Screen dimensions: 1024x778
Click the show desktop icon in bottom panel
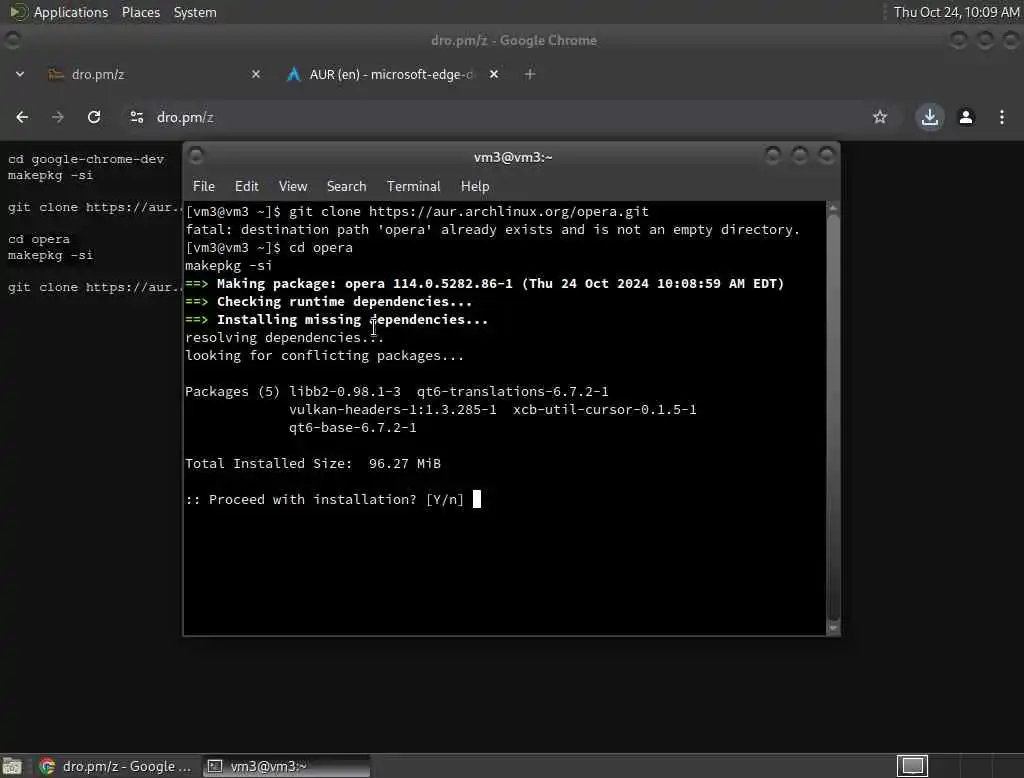pos(12,766)
